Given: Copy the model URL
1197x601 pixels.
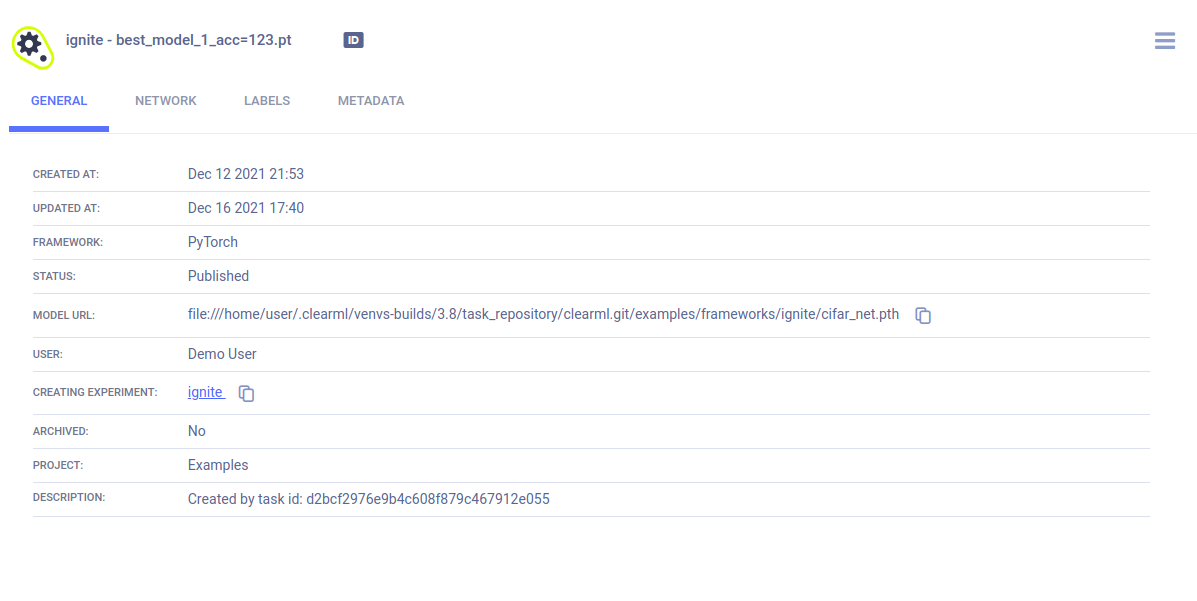Looking at the screenshot, I should coord(923,315).
